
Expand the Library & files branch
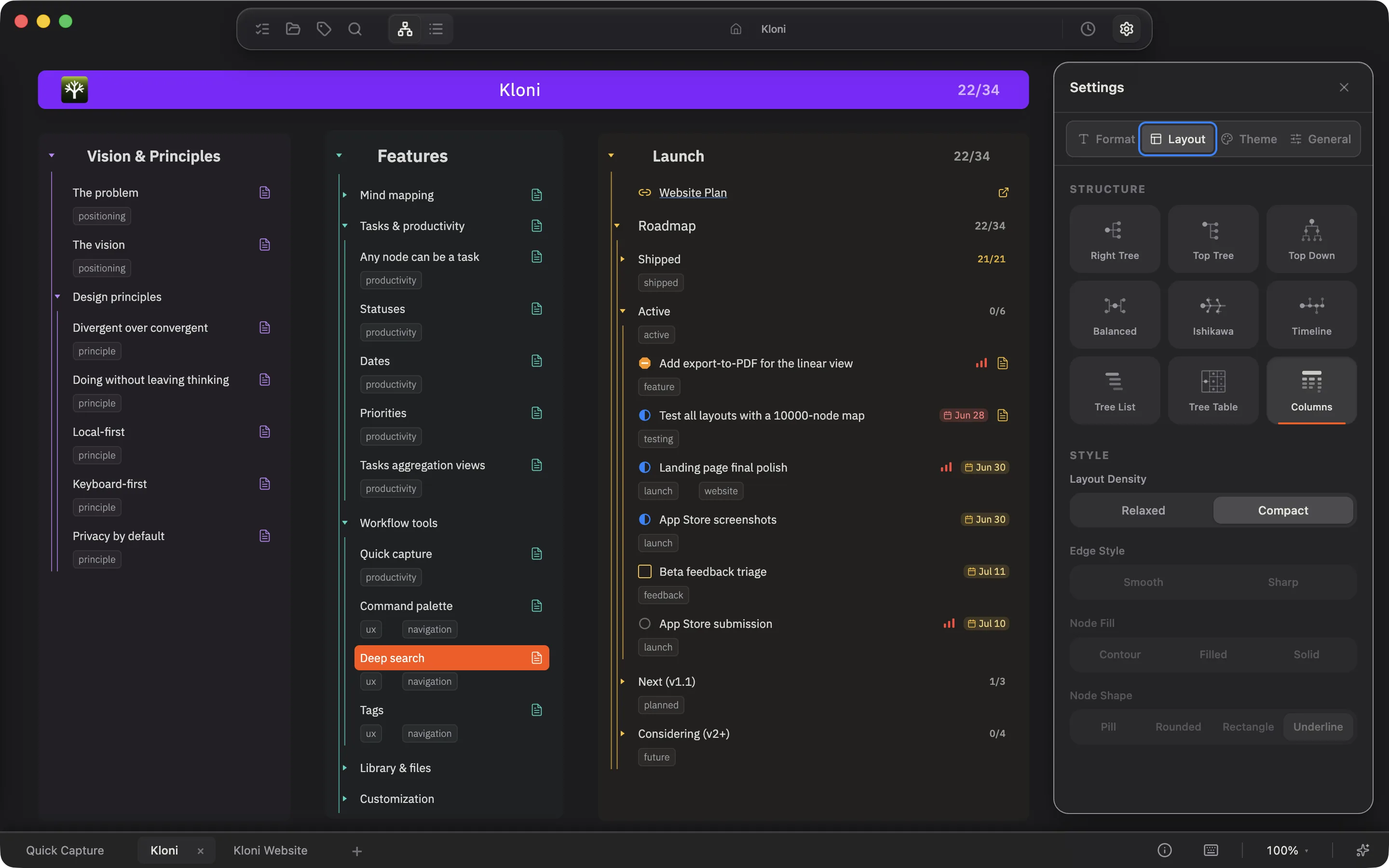click(344, 768)
